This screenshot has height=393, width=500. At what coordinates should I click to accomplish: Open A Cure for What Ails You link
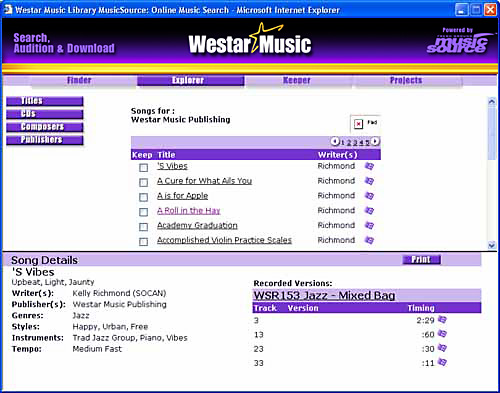click(204, 181)
